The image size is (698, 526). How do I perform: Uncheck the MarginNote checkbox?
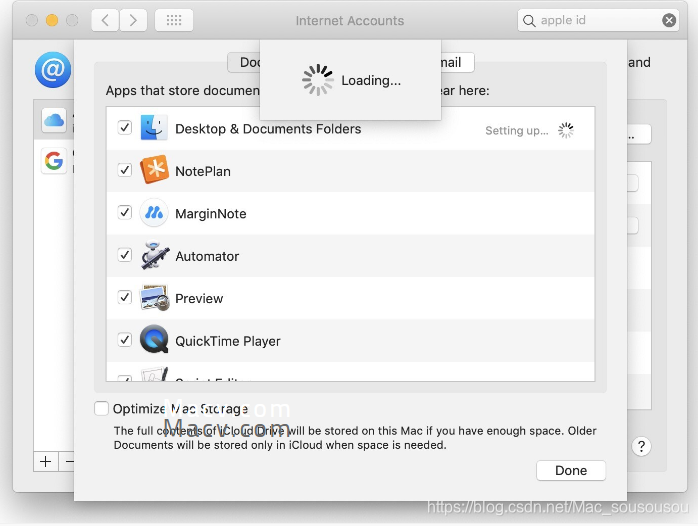tap(125, 212)
